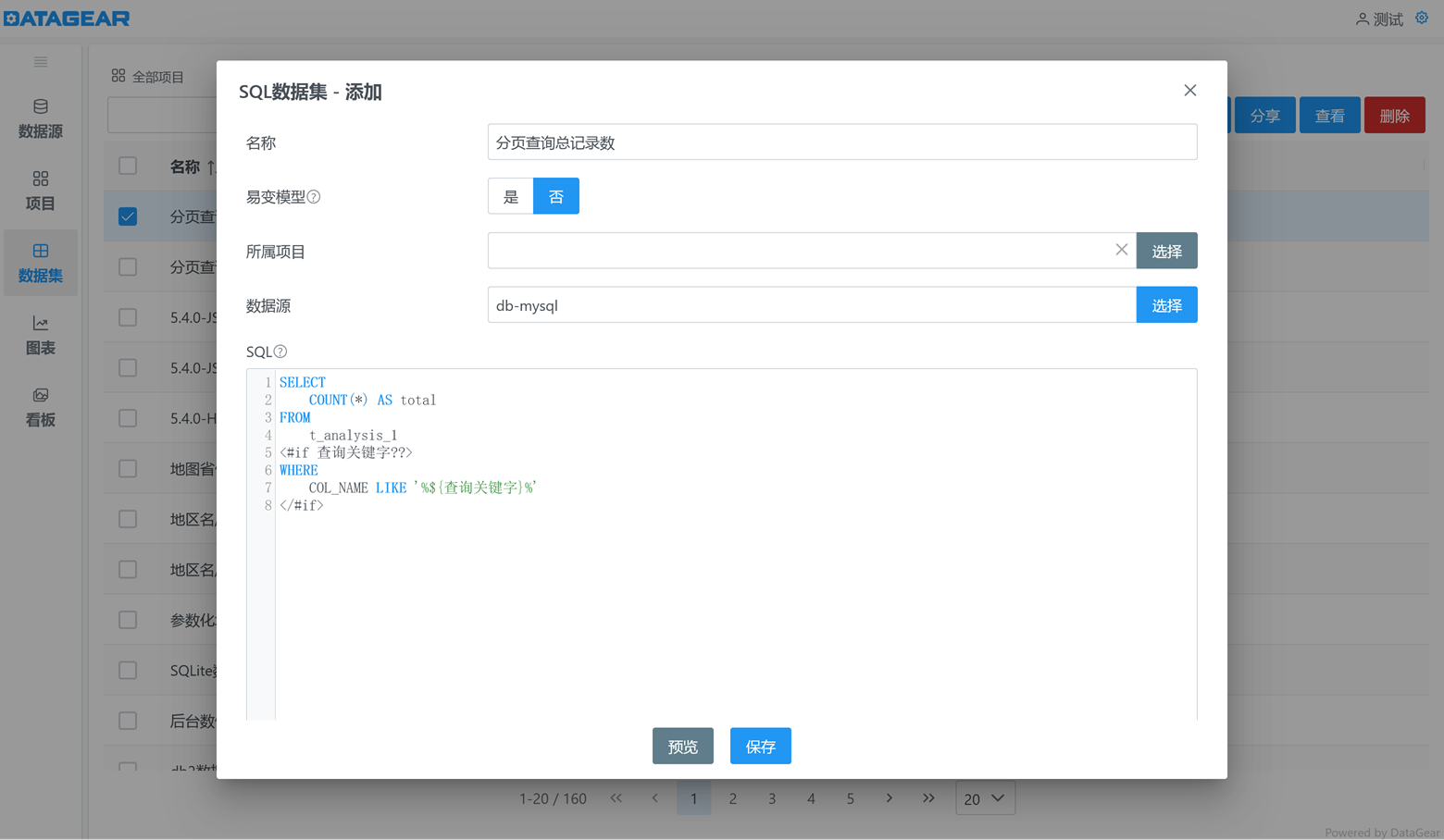Collapse sidebar via hamburger menu icon
Screen dimensions: 1444x840
(x=41, y=62)
